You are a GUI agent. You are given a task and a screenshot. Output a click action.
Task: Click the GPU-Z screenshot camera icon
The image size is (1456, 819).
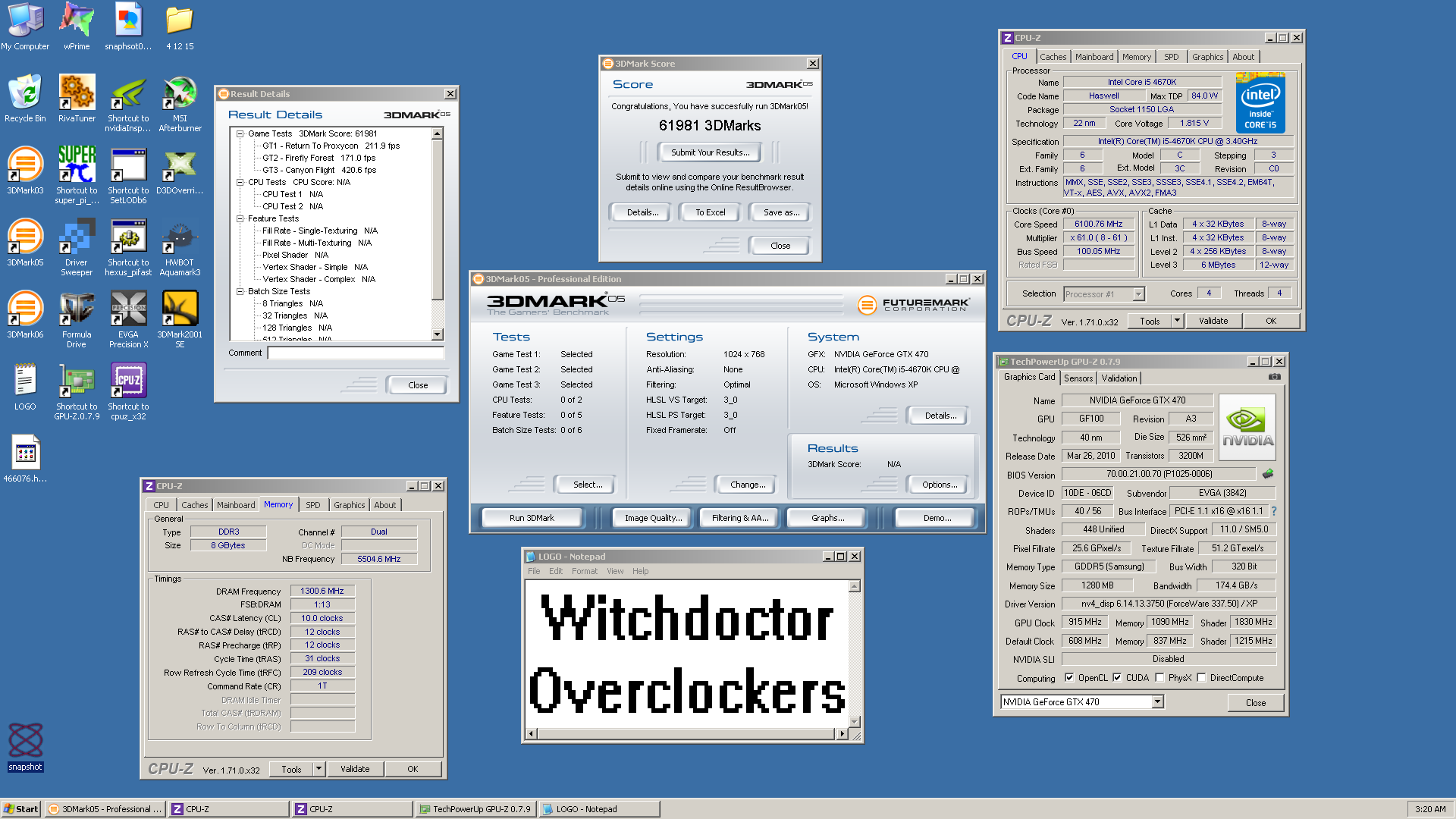pyautogui.click(x=1275, y=377)
